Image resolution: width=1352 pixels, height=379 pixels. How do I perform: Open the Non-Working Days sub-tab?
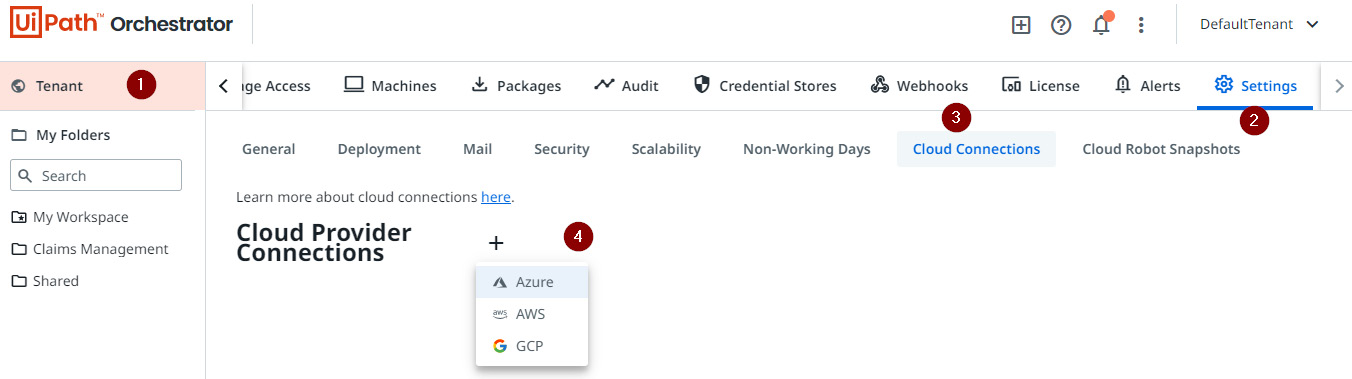807,149
